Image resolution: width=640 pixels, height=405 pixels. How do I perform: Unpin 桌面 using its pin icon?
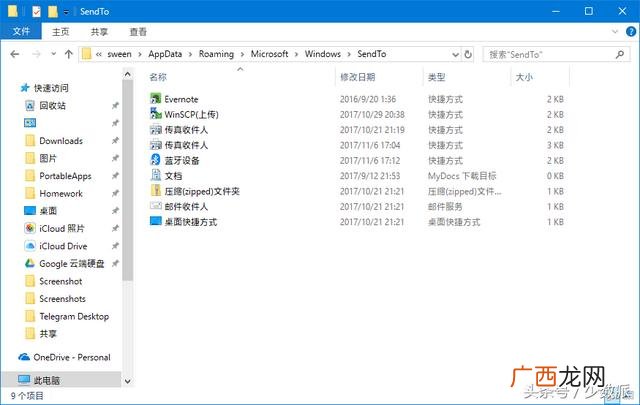(115, 211)
